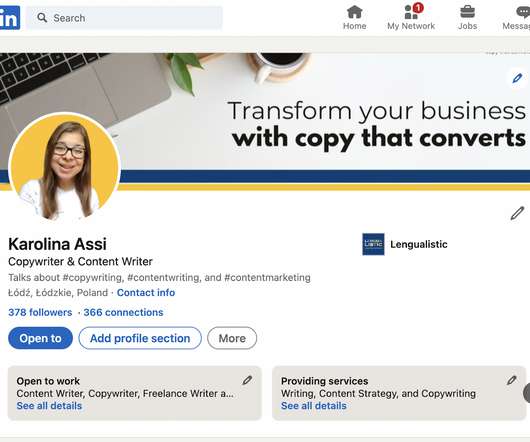Edit profile intro pencil icon
Image resolution: width=530 pixels, height=442 pixels.
click(x=517, y=214)
